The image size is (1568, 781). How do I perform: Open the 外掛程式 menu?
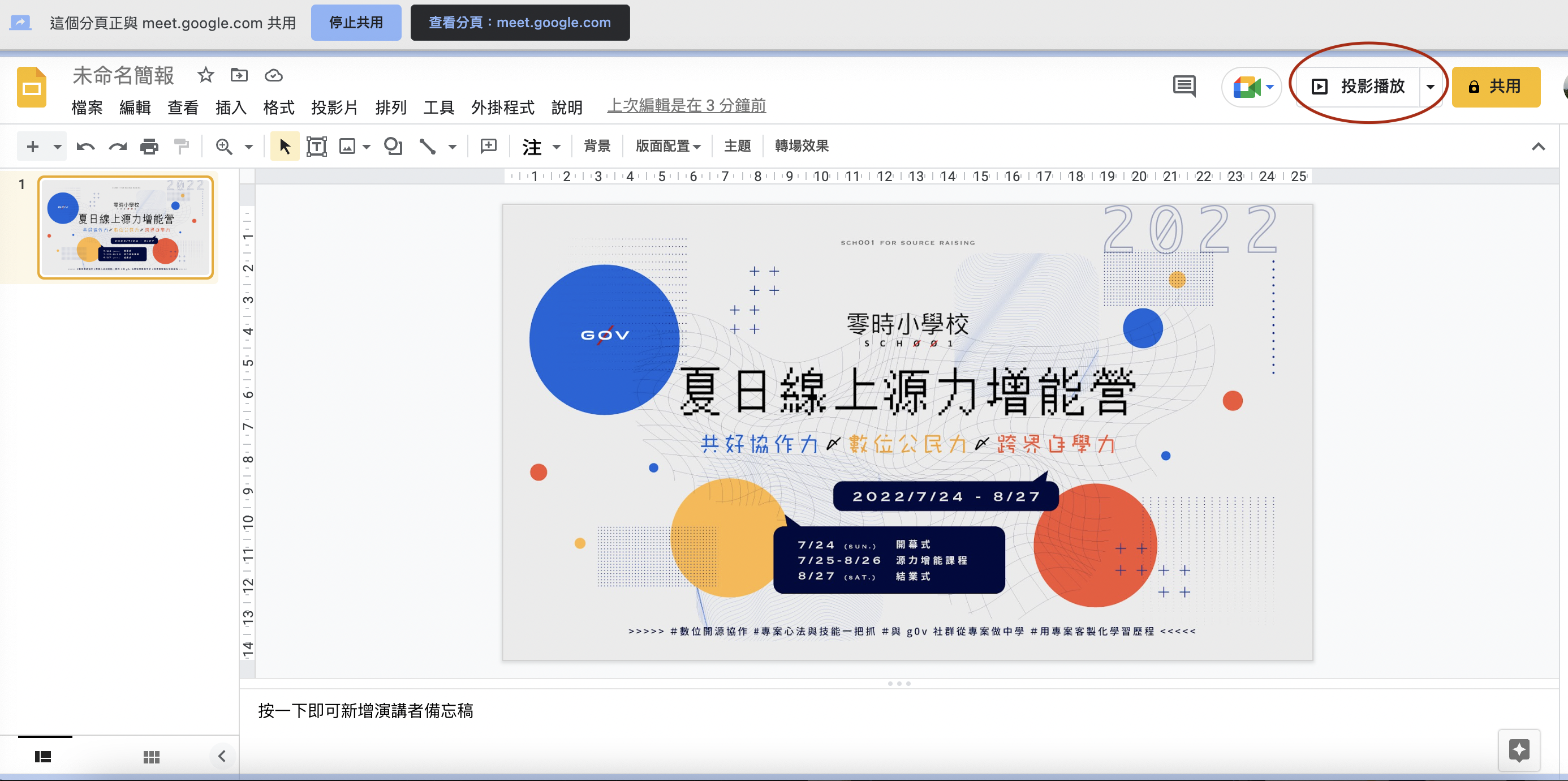coord(503,107)
